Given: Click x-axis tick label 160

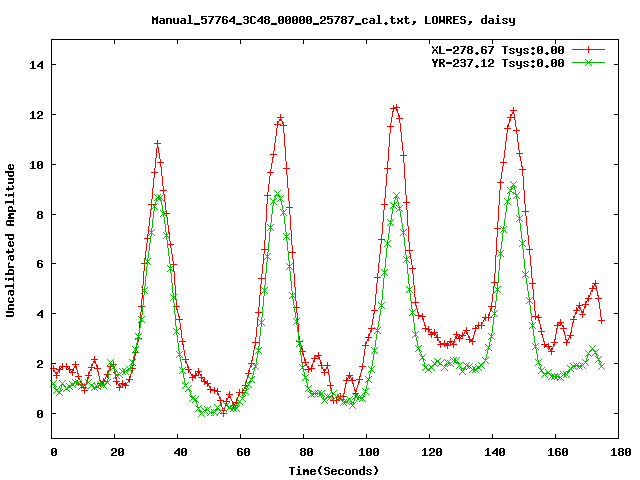Looking at the screenshot, I should [558, 452].
